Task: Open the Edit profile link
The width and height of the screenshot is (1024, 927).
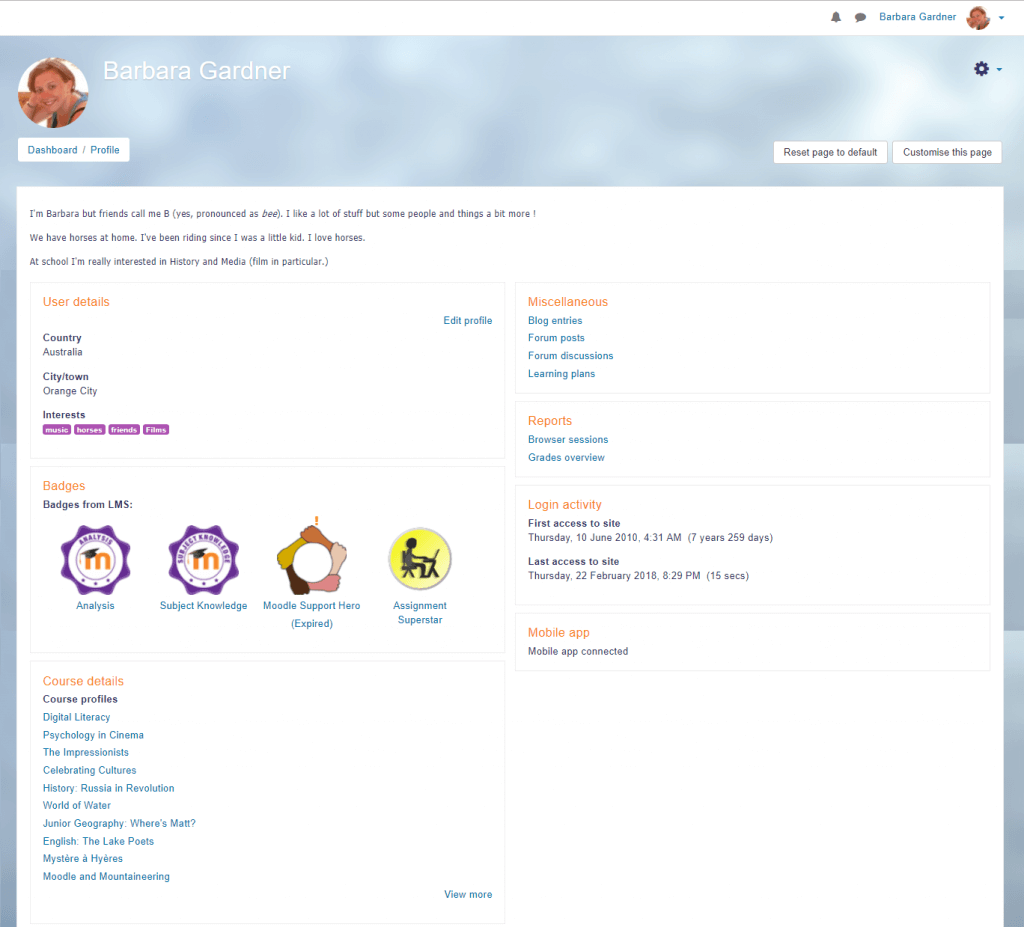Action: 467,320
